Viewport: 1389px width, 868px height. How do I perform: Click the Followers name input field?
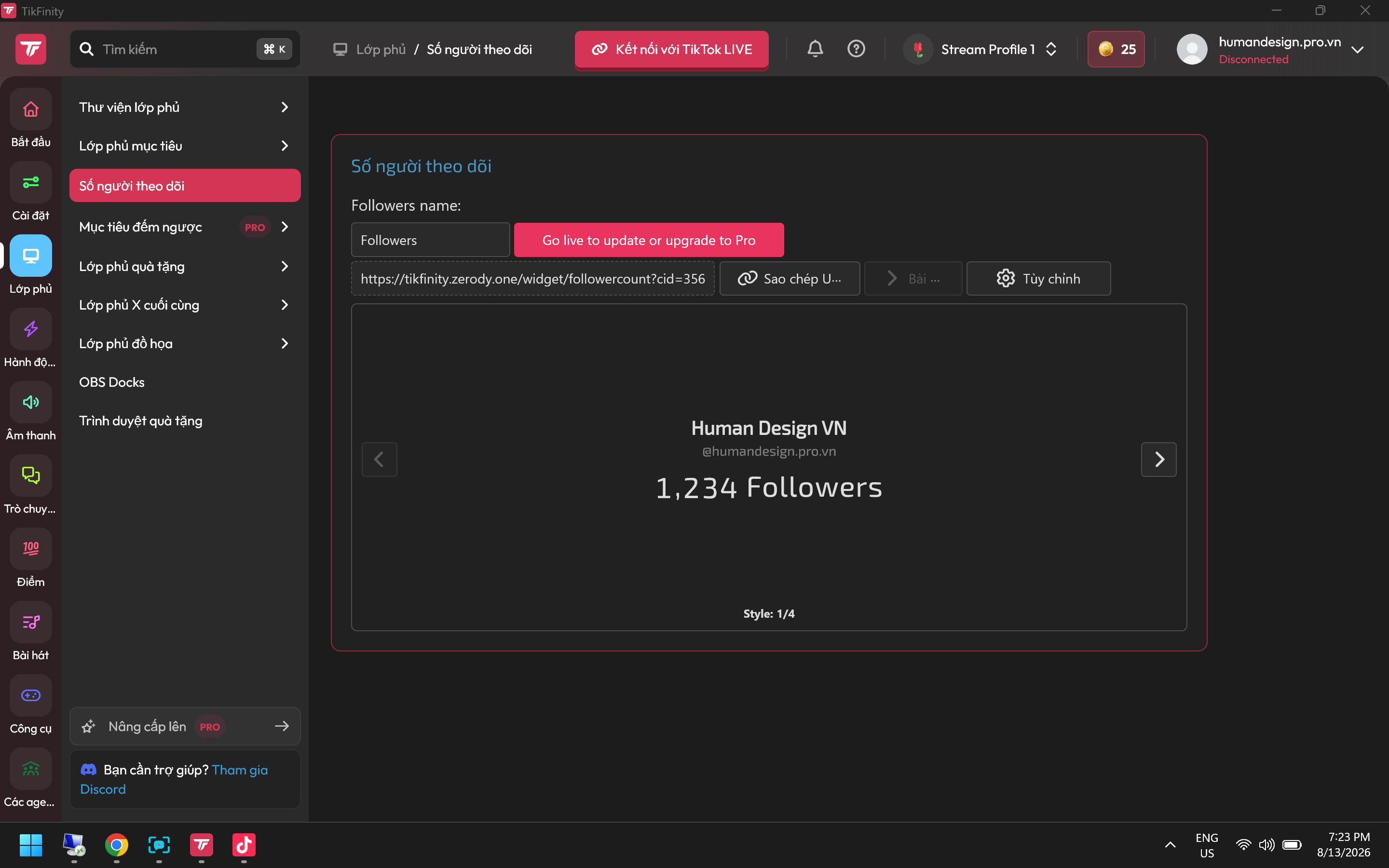click(431, 240)
